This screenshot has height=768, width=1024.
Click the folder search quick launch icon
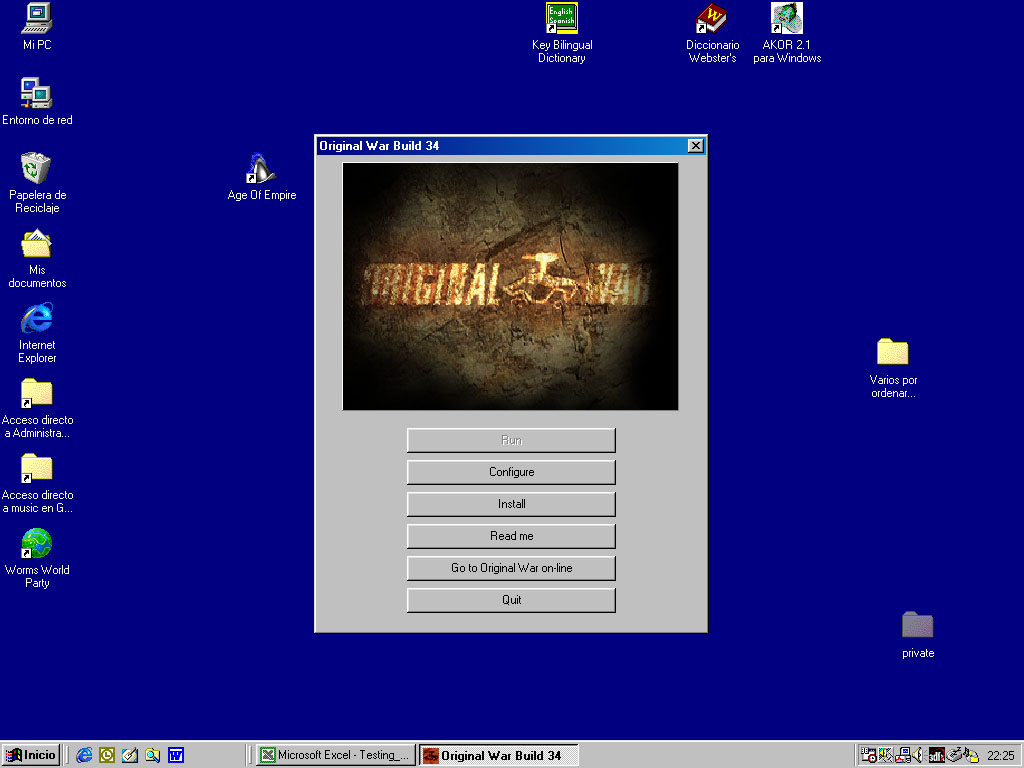[153, 756]
